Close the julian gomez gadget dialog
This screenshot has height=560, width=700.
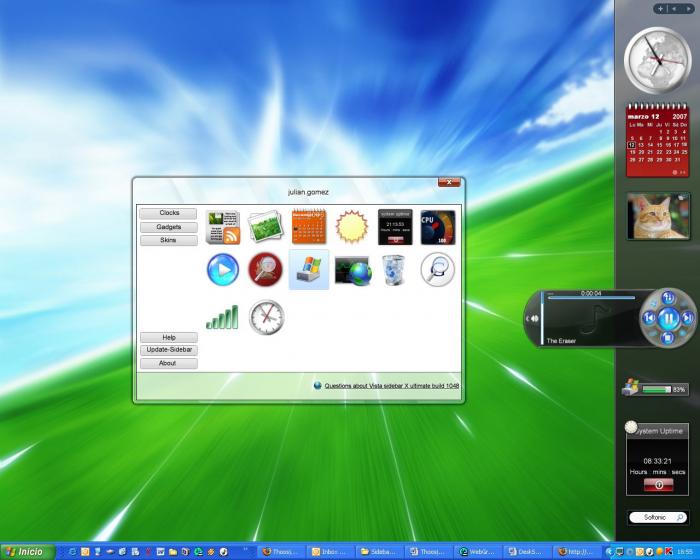[x=449, y=182]
